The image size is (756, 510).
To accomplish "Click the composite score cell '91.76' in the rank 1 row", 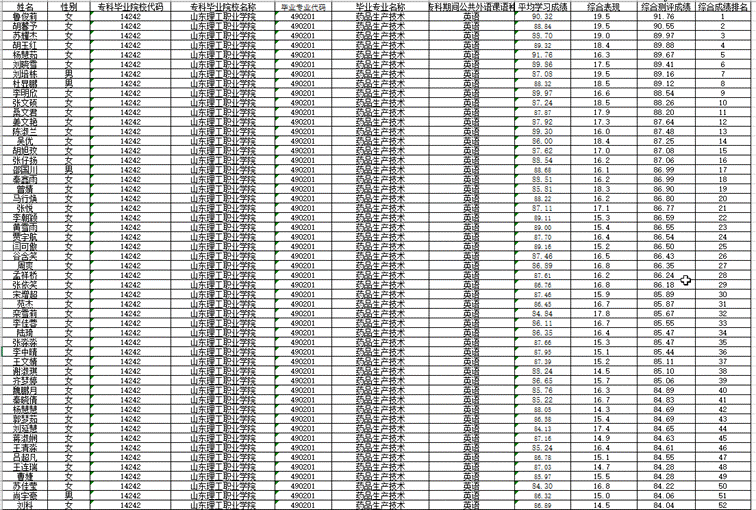I will [x=666, y=16].
